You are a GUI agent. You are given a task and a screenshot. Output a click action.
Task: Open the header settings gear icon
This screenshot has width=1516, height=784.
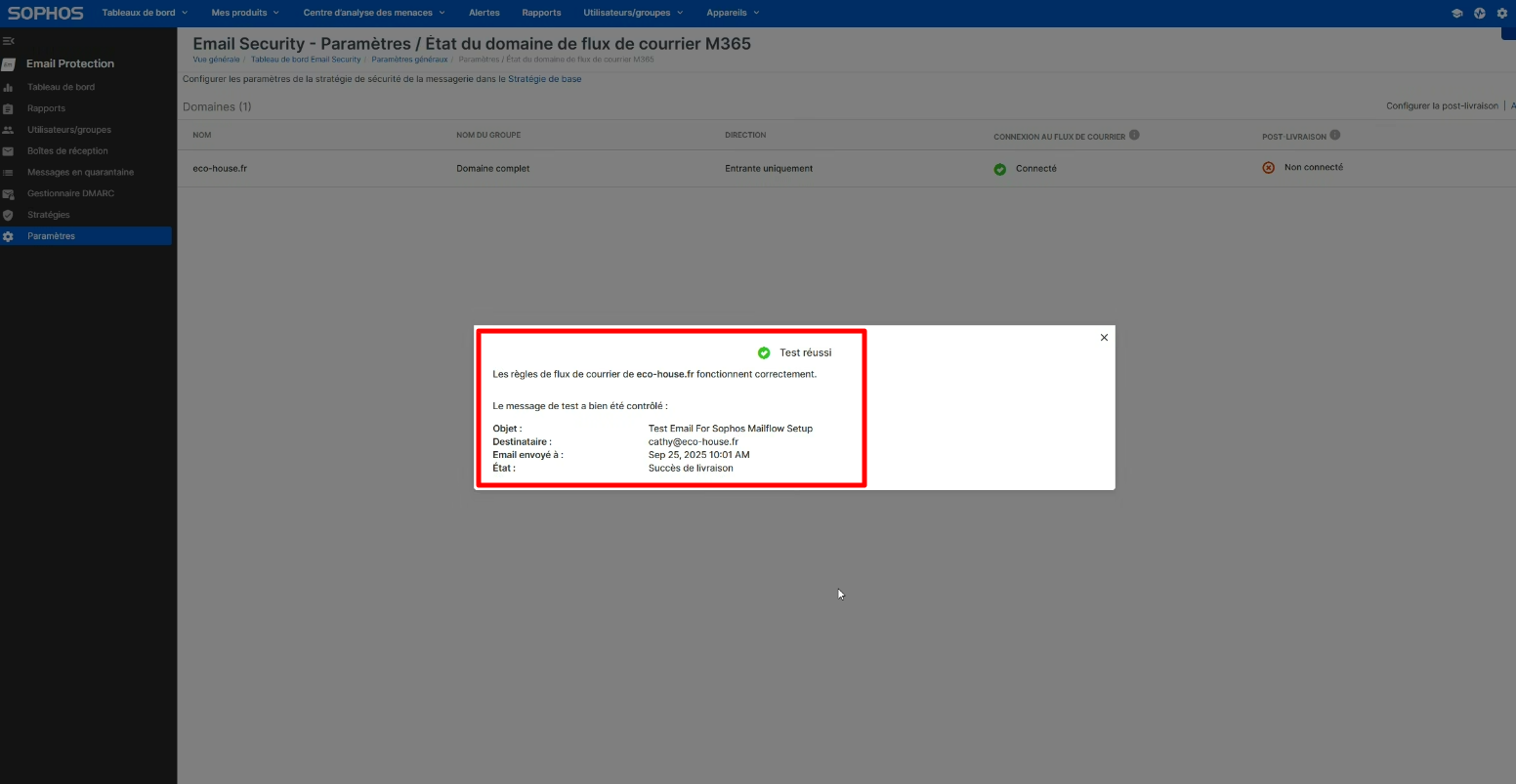tap(1502, 13)
